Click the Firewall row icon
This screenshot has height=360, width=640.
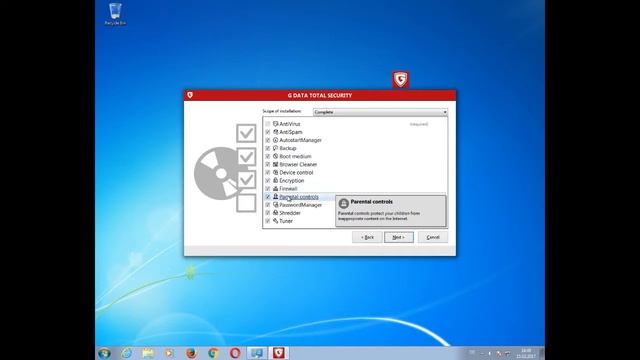(x=276, y=189)
